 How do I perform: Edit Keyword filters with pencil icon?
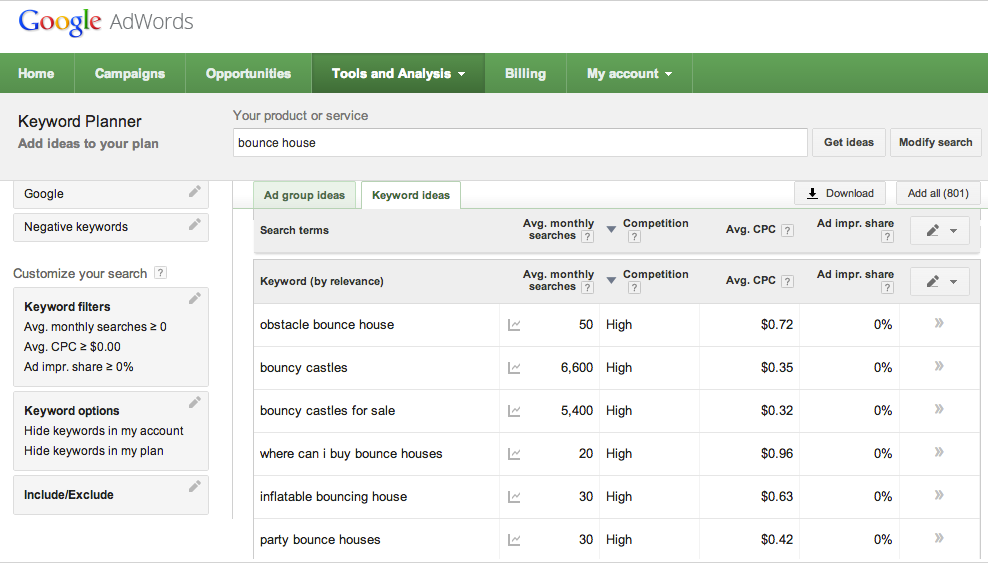pos(195,298)
